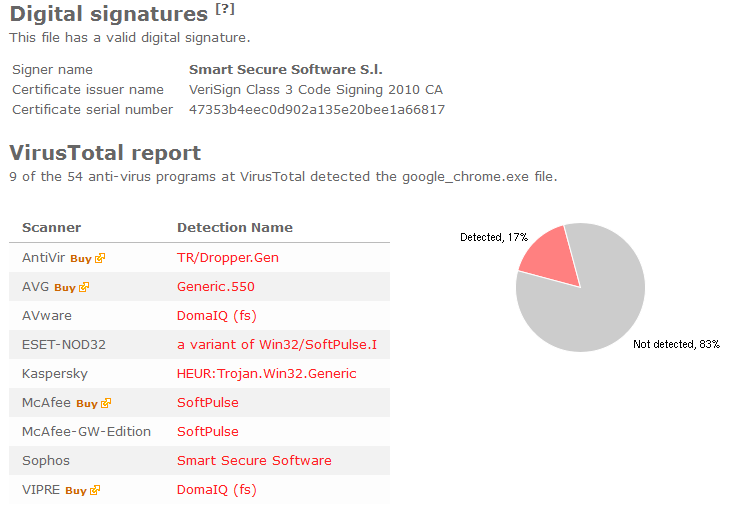Click the external link icon beside McAfee Buy
Screen dimensions: 731x511
(x=106, y=403)
